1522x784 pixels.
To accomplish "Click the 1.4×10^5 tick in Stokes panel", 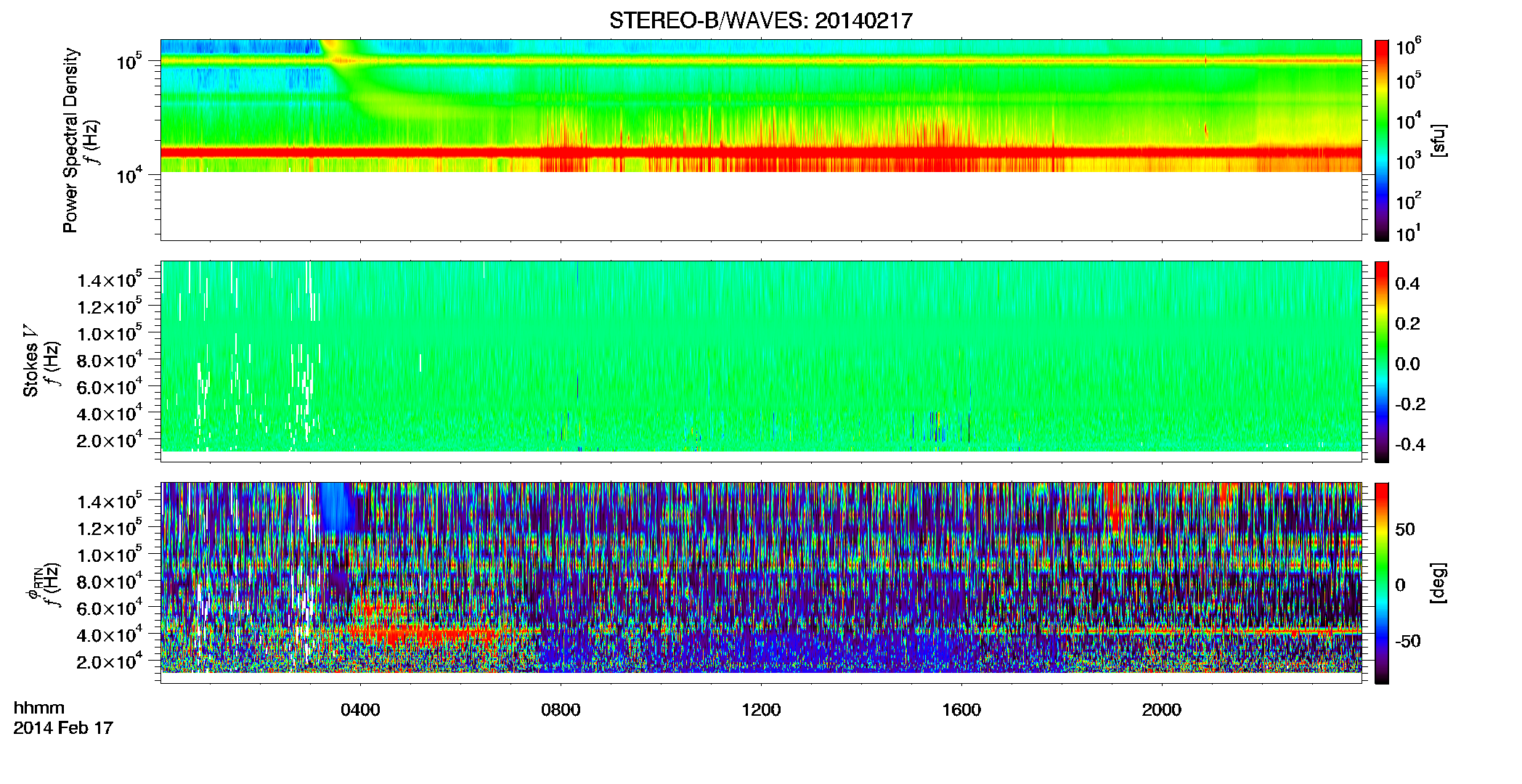I will coord(110,279).
